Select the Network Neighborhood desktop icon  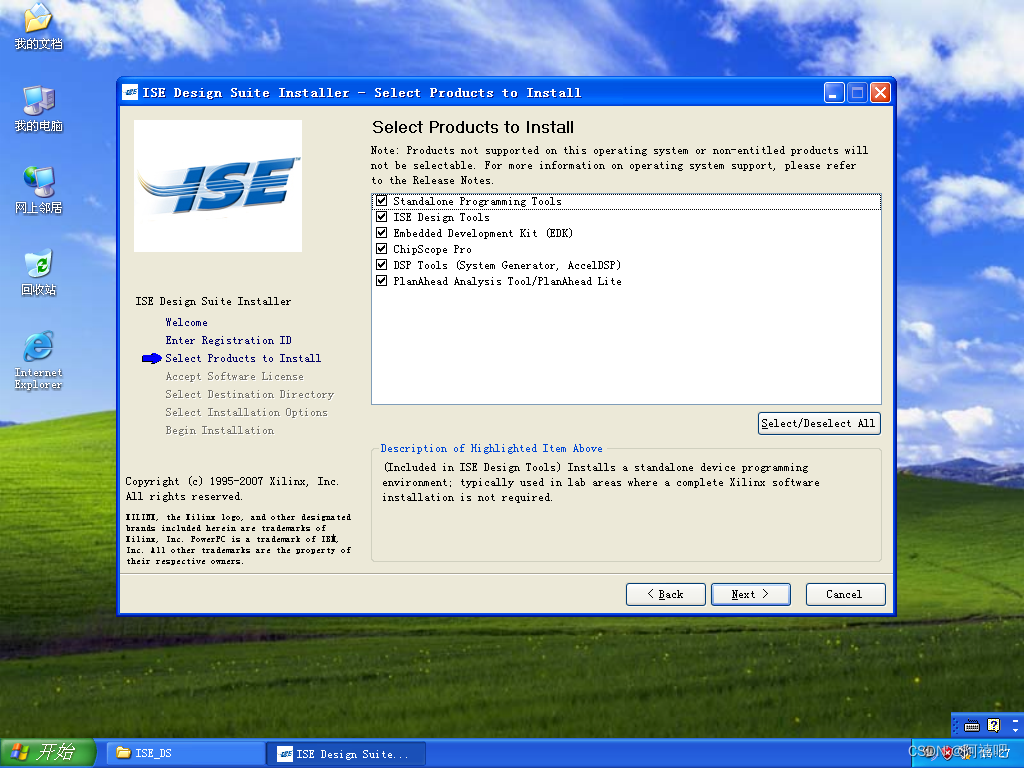coord(38,190)
